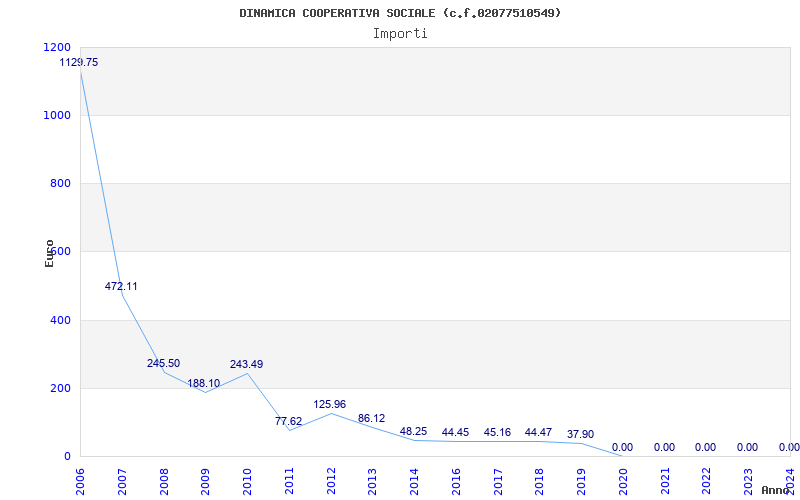Click the 2008 x-axis year label
This screenshot has width=800, height=500.
coord(164,482)
